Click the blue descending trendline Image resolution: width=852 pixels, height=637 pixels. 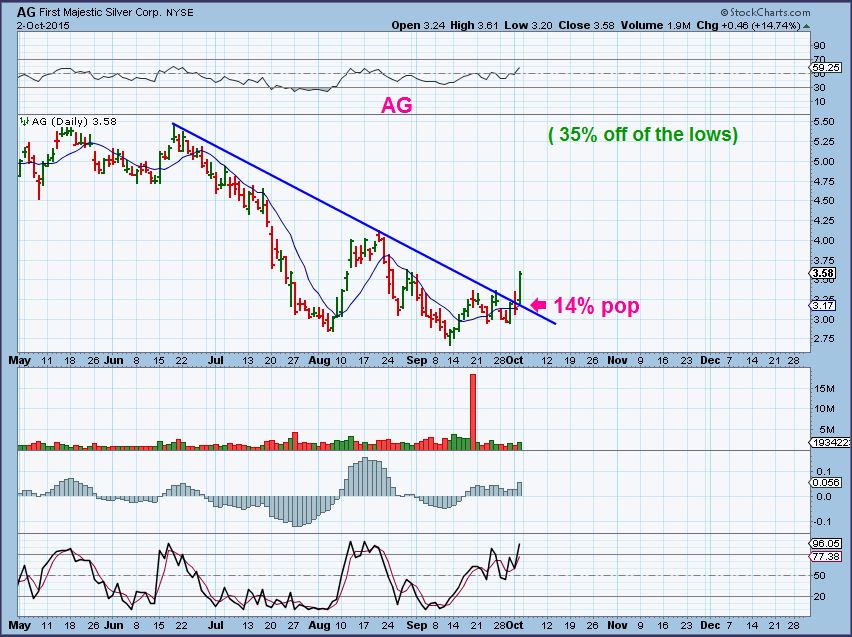[x=364, y=224]
